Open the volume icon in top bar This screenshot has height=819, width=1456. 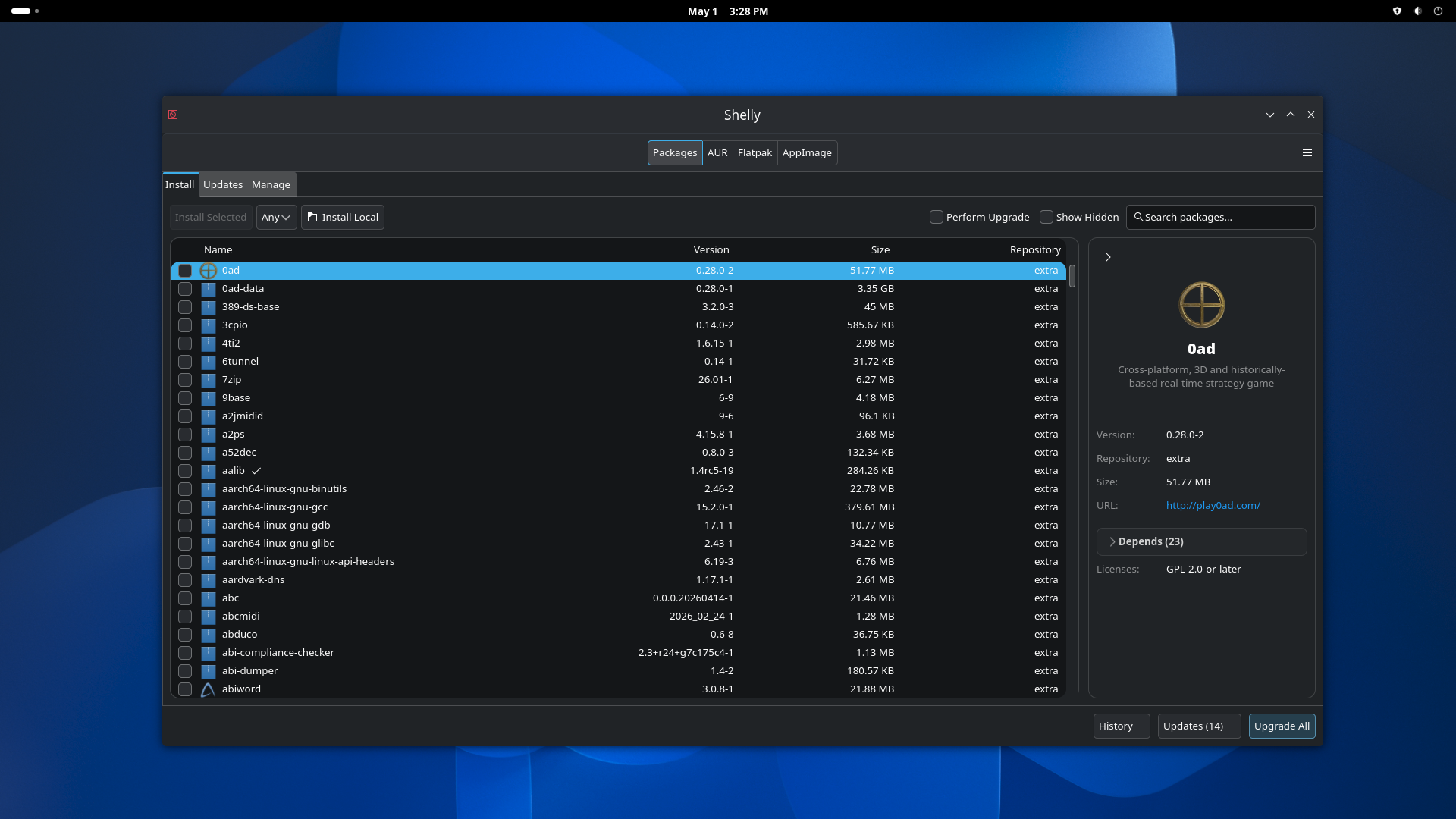click(x=1417, y=11)
